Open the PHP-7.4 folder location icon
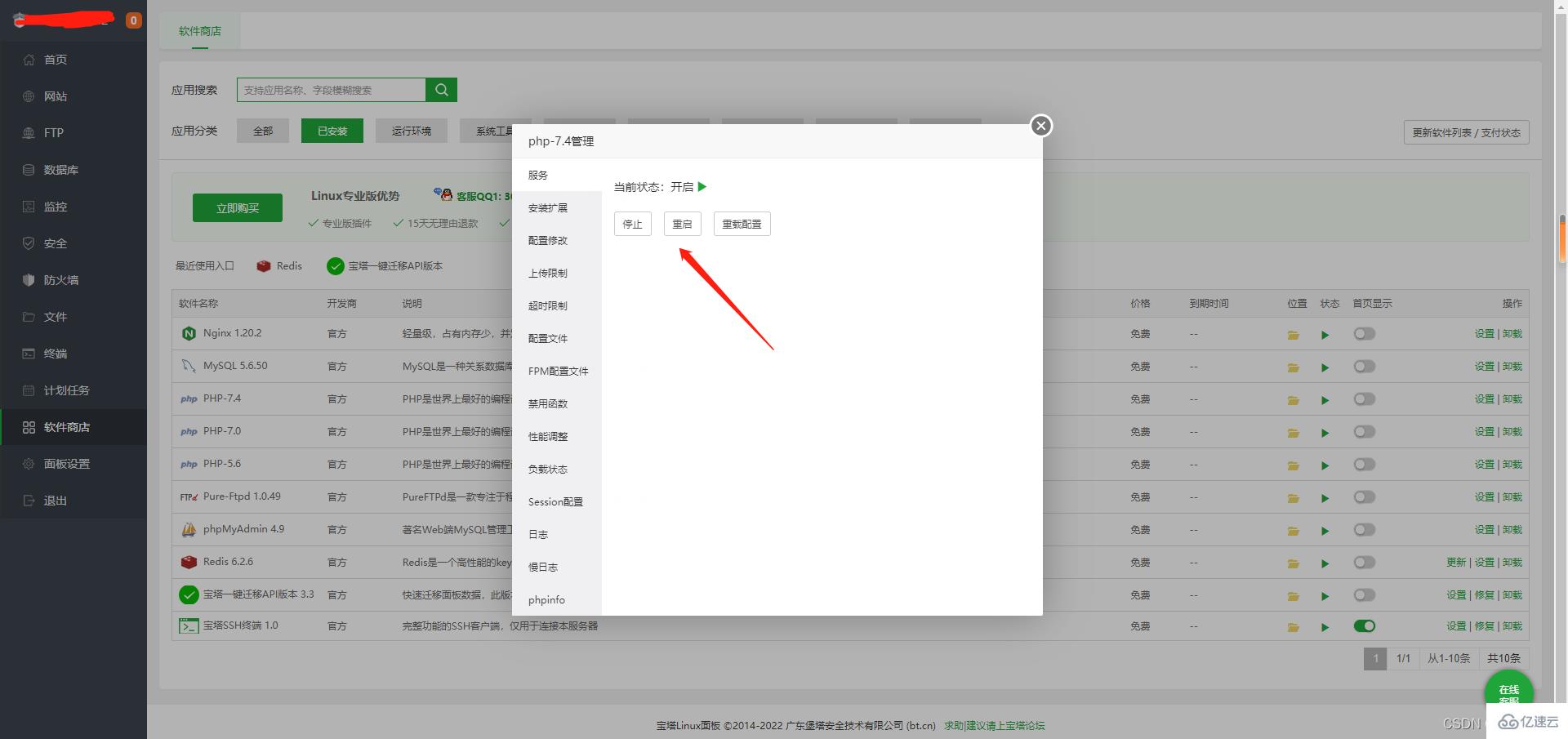This screenshot has height=739, width=1568. tap(1294, 400)
